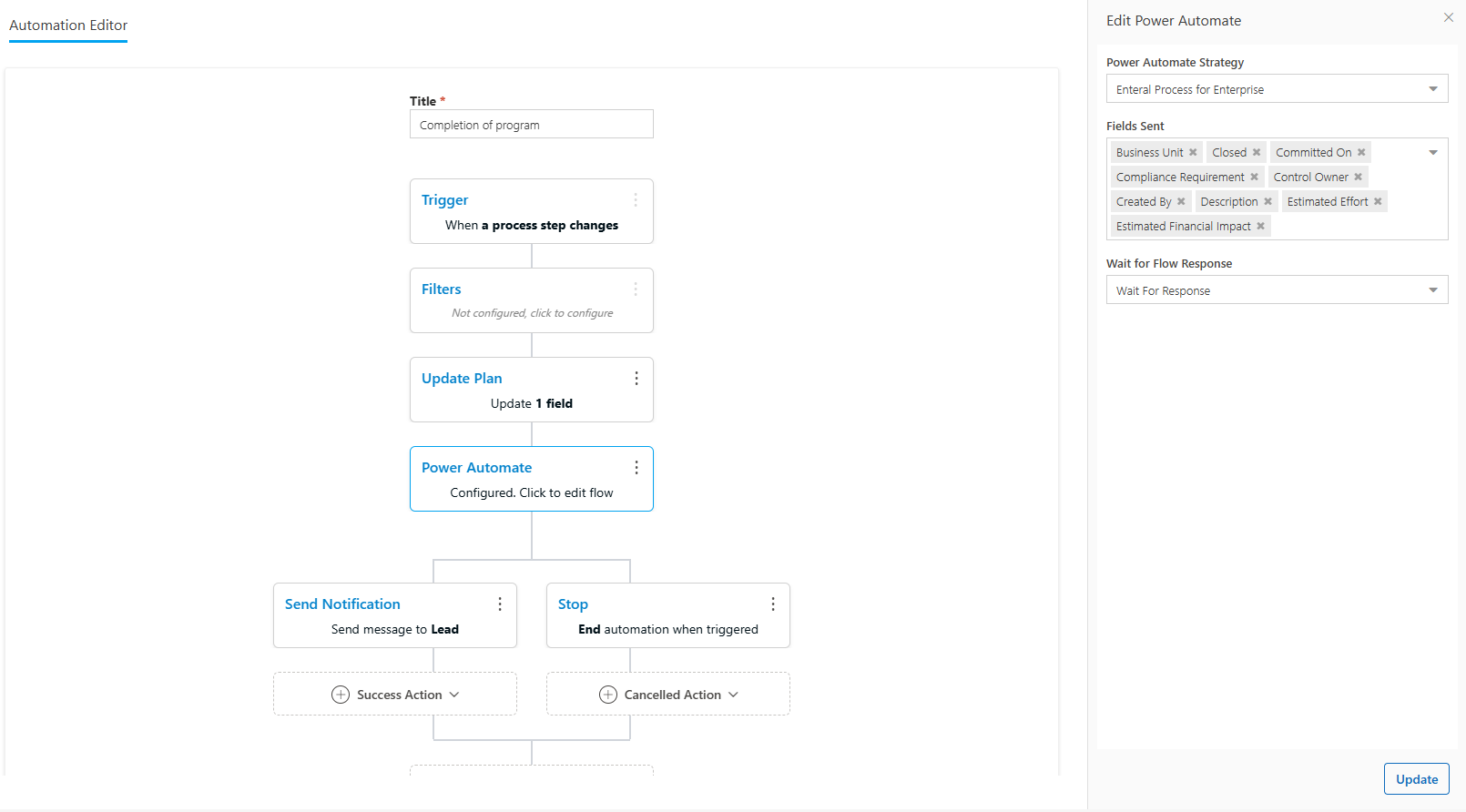Click 'When a process step changes' text
This screenshot has width=1466, height=812.
532,225
